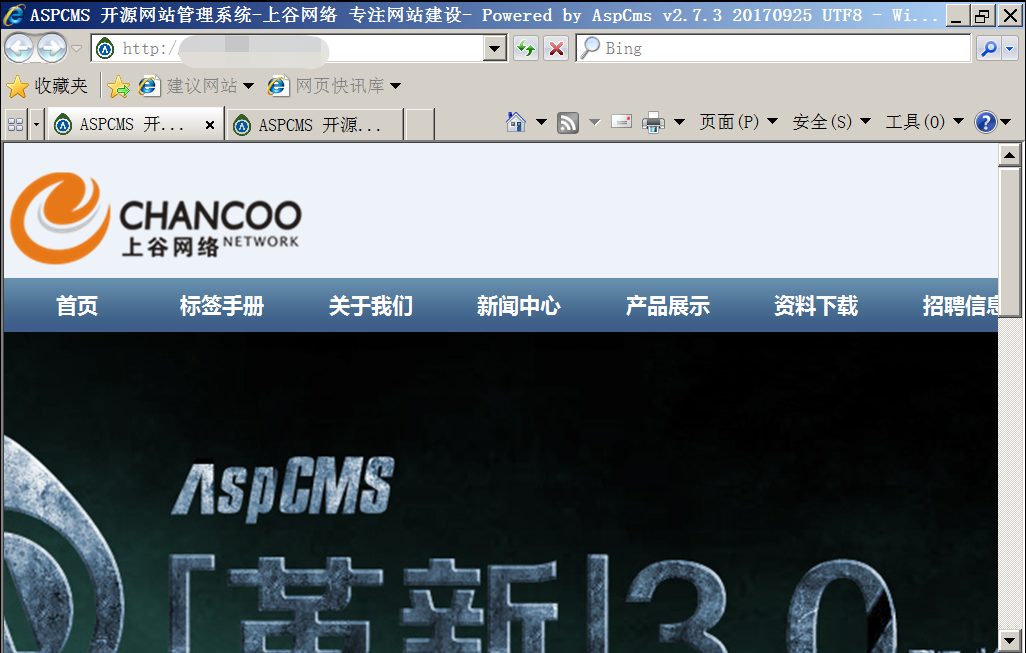Open the 工具(O) menu

[x=925, y=122]
